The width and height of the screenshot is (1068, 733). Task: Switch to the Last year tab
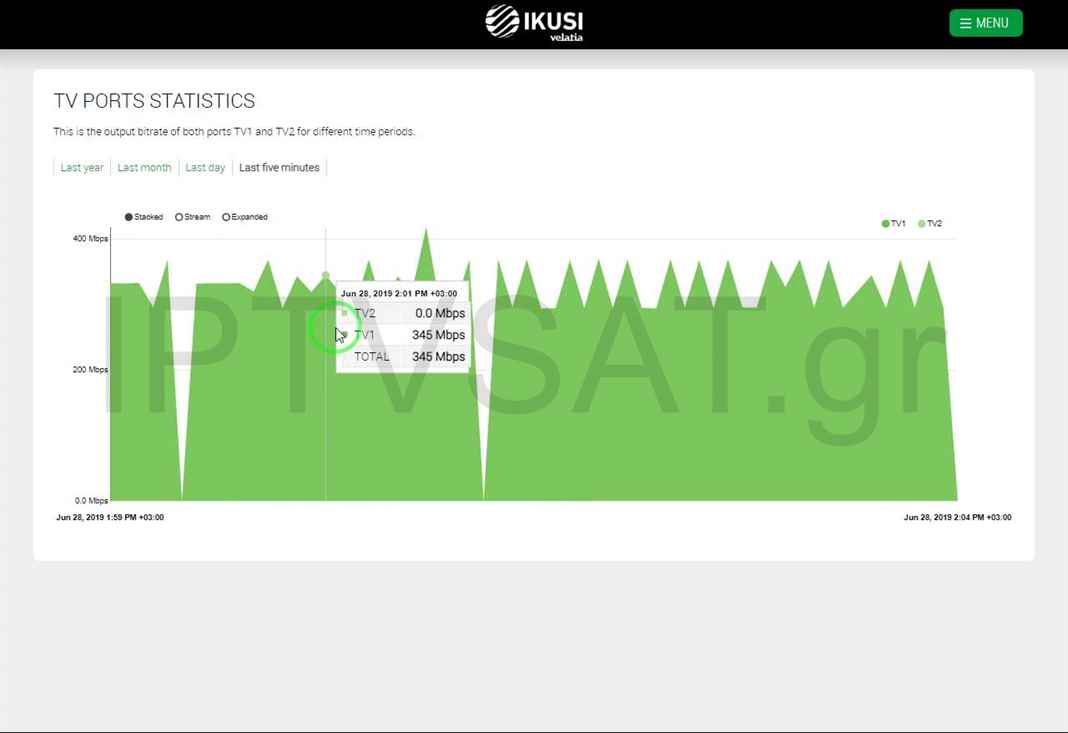pos(81,168)
